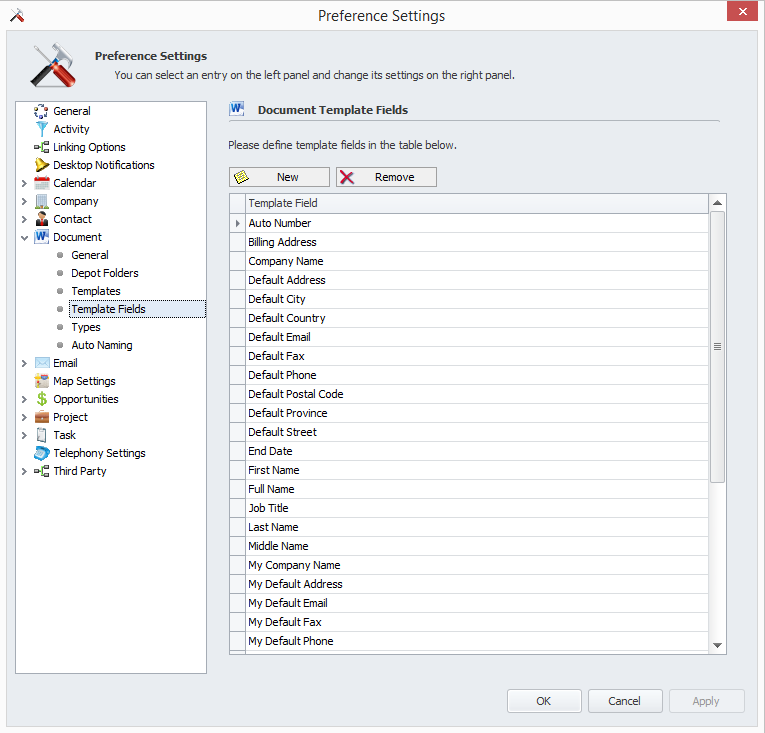Expand the Company tree node
This screenshot has width=765, height=733.
click(x=24, y=201)
